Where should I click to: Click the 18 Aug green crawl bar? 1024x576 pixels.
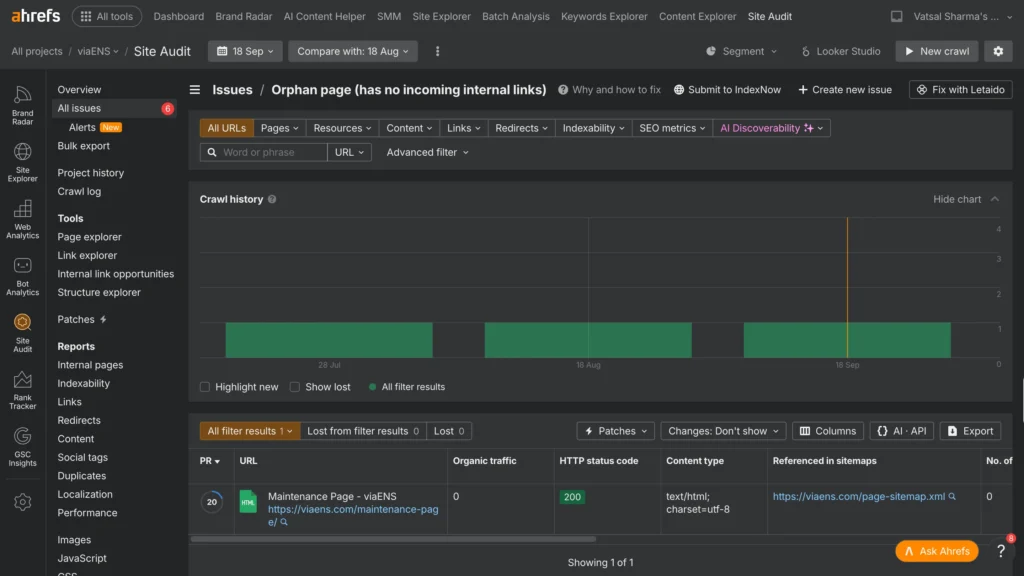[588, 340]
